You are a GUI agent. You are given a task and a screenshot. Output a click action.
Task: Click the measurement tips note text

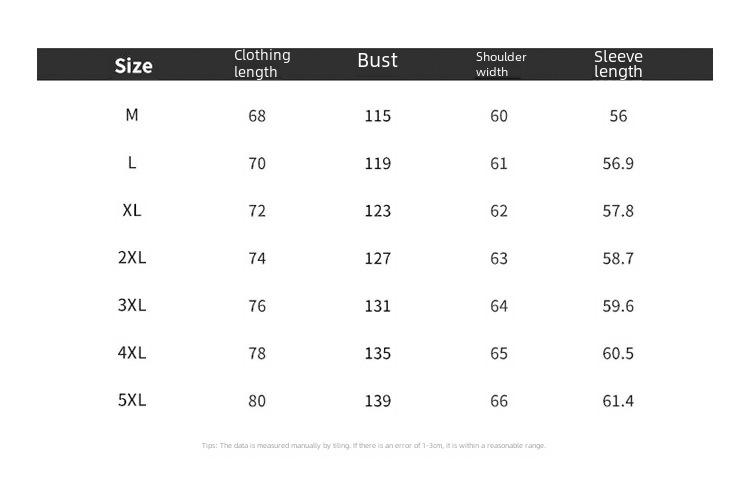pyautogui.click(x=374, y=445)
